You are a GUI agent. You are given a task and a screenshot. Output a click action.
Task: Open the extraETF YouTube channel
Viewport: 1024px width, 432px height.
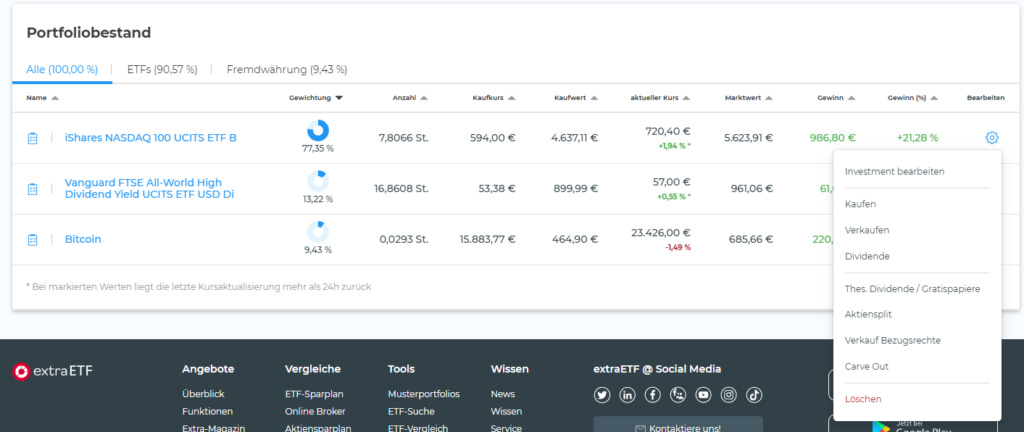click(x=703, y=395)
